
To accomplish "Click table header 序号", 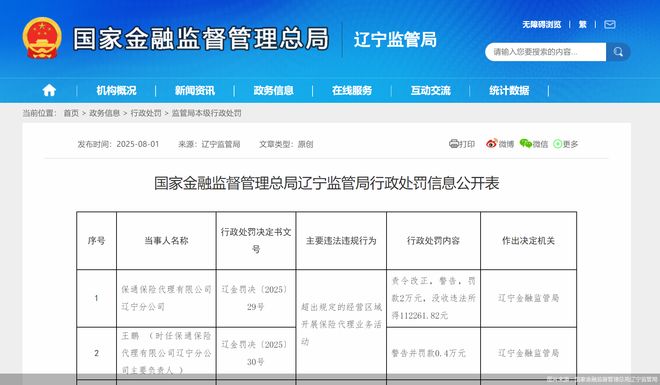I will pyautogui.click(x=96, y=241).
